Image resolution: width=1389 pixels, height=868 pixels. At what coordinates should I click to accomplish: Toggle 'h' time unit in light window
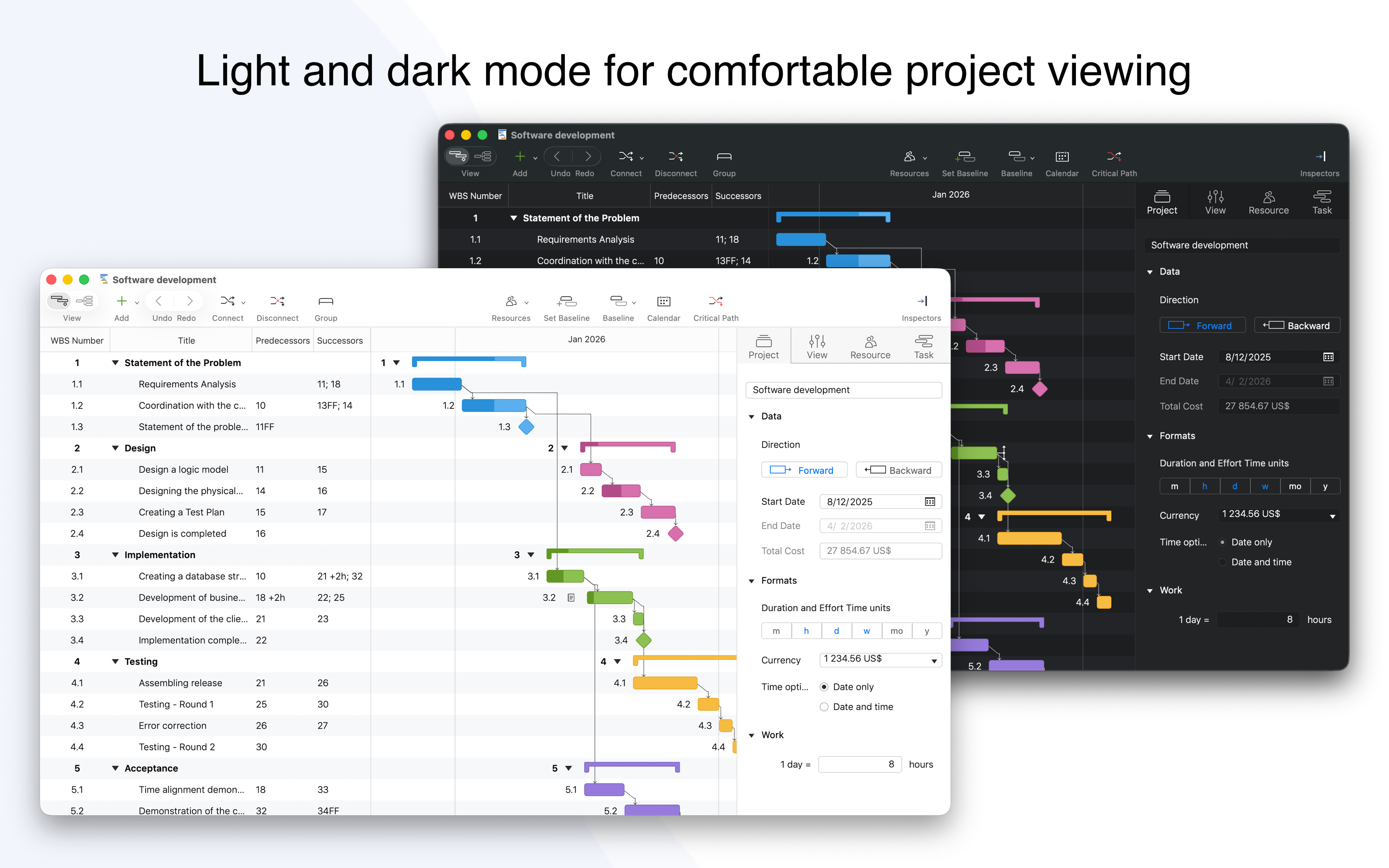click(806, 631)
